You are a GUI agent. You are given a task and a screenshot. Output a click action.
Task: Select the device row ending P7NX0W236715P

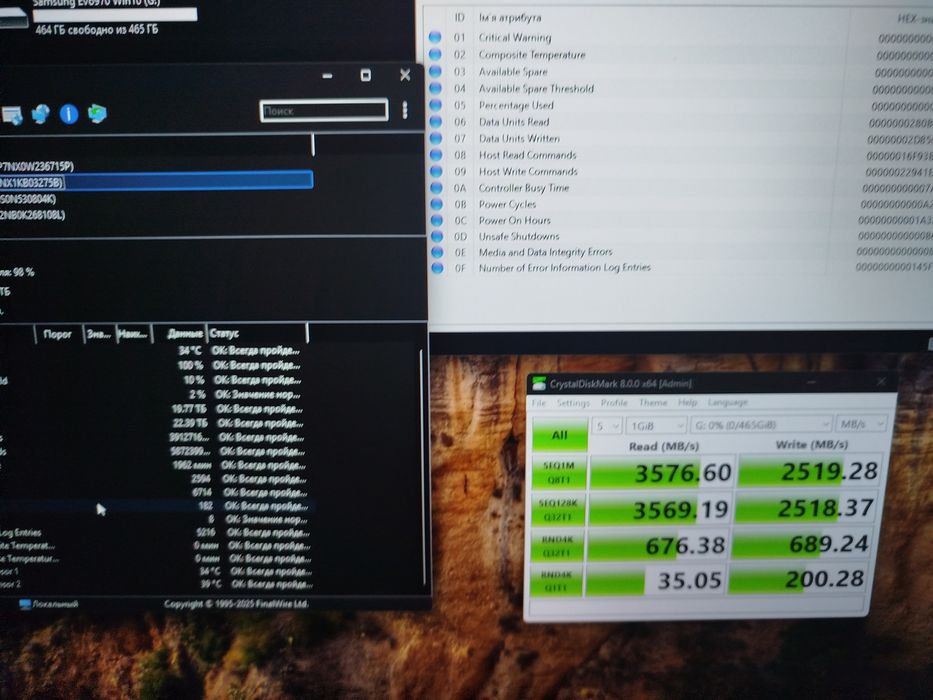pyautogui.click(x=156, y=166)
